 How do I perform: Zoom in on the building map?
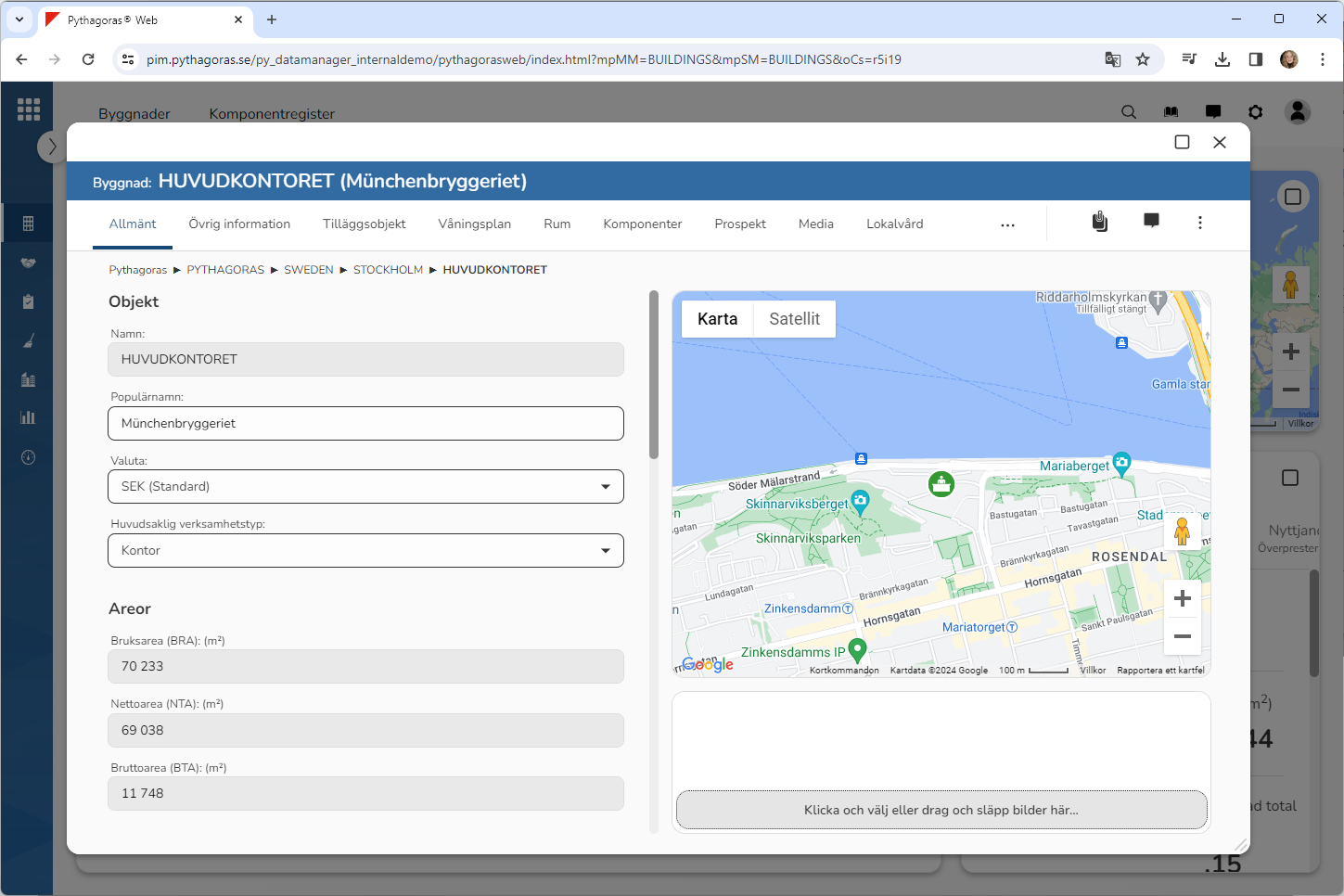coord(1182,598)
